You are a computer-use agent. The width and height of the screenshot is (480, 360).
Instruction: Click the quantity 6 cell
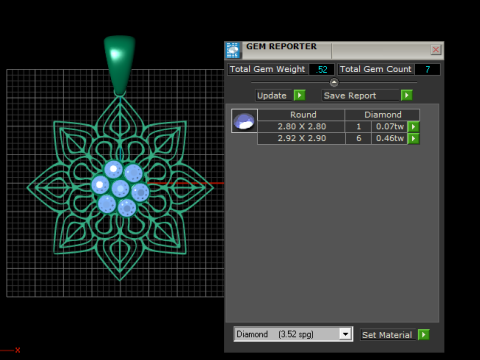(358, 138)
